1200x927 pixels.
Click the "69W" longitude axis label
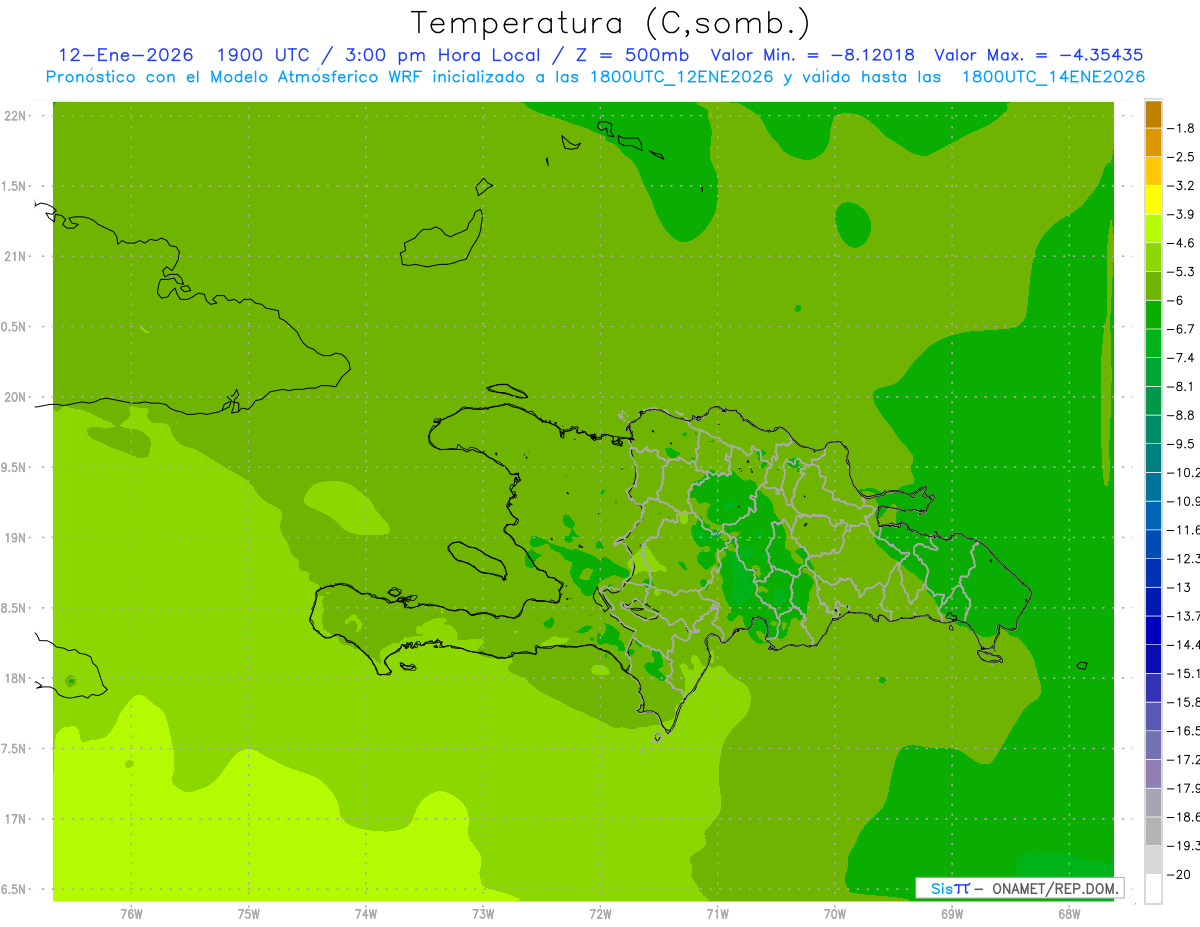click(x=952, y=914)
